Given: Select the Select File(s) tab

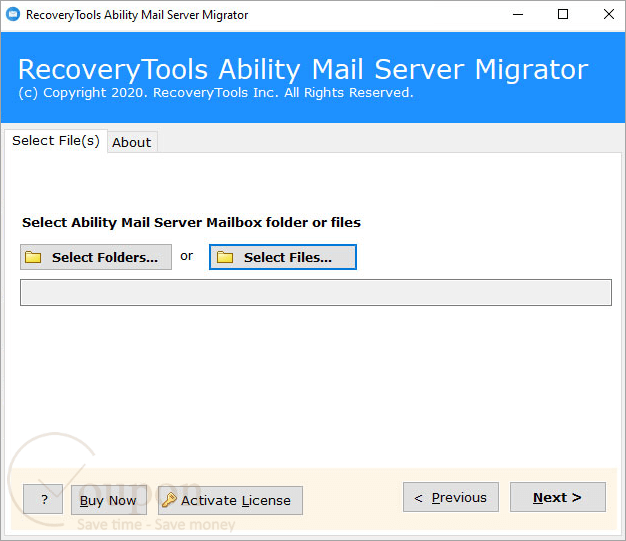Looking at the screenshot, I should click(55, 141).
